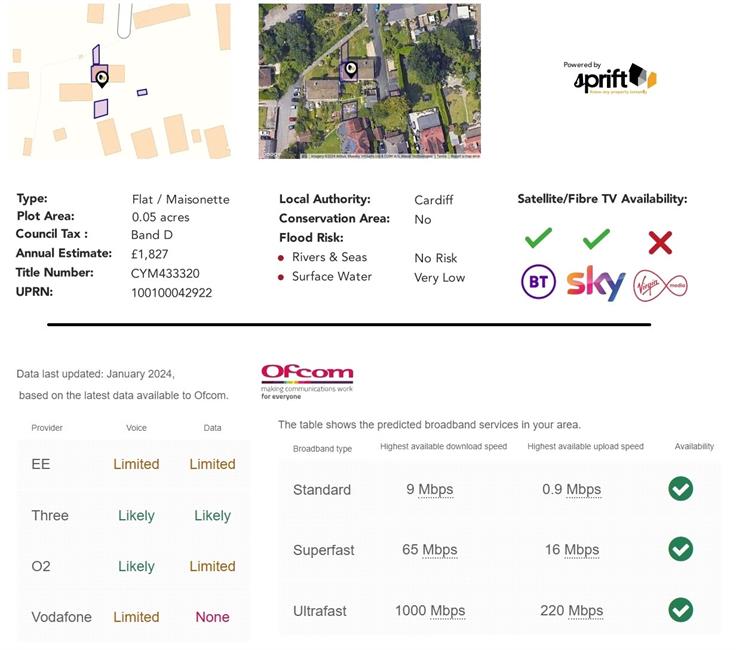This screenshot has width=736, height=650.
Task: Click the Vodafone data 'None' status
Action: click(x=212, y=617)
